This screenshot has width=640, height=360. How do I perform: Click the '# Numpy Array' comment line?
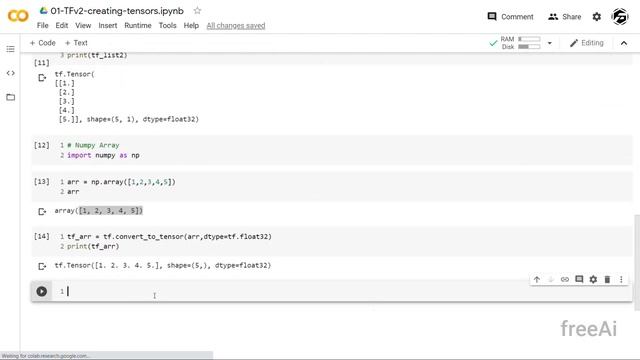(x=93, y=145)
